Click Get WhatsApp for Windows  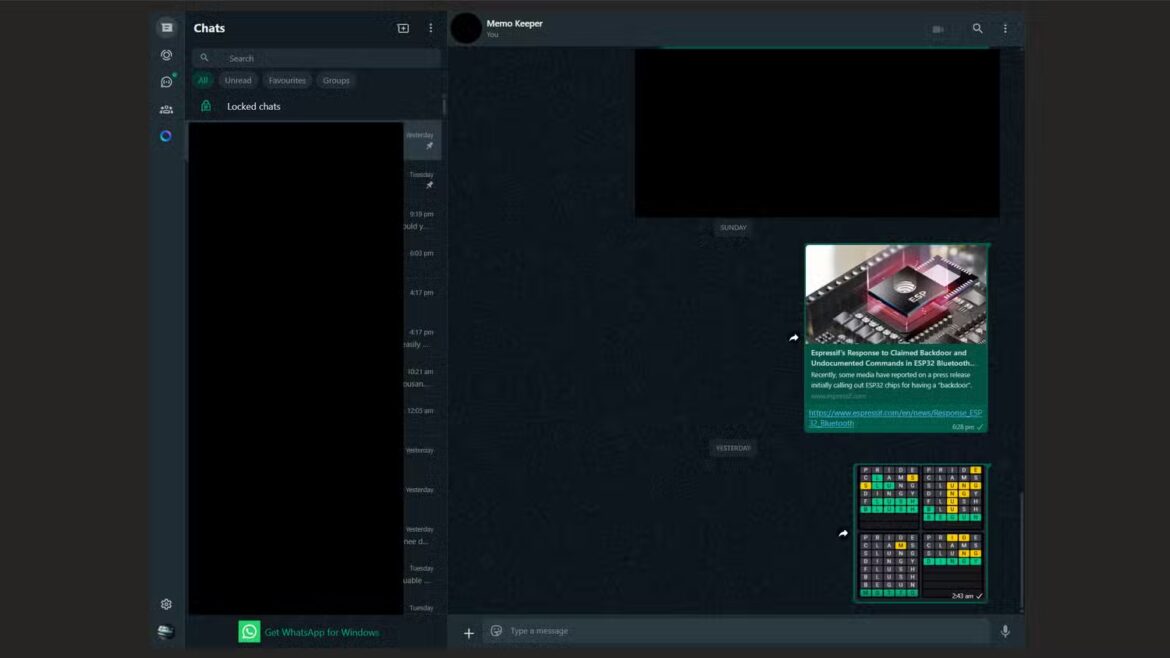pos(321,632)
